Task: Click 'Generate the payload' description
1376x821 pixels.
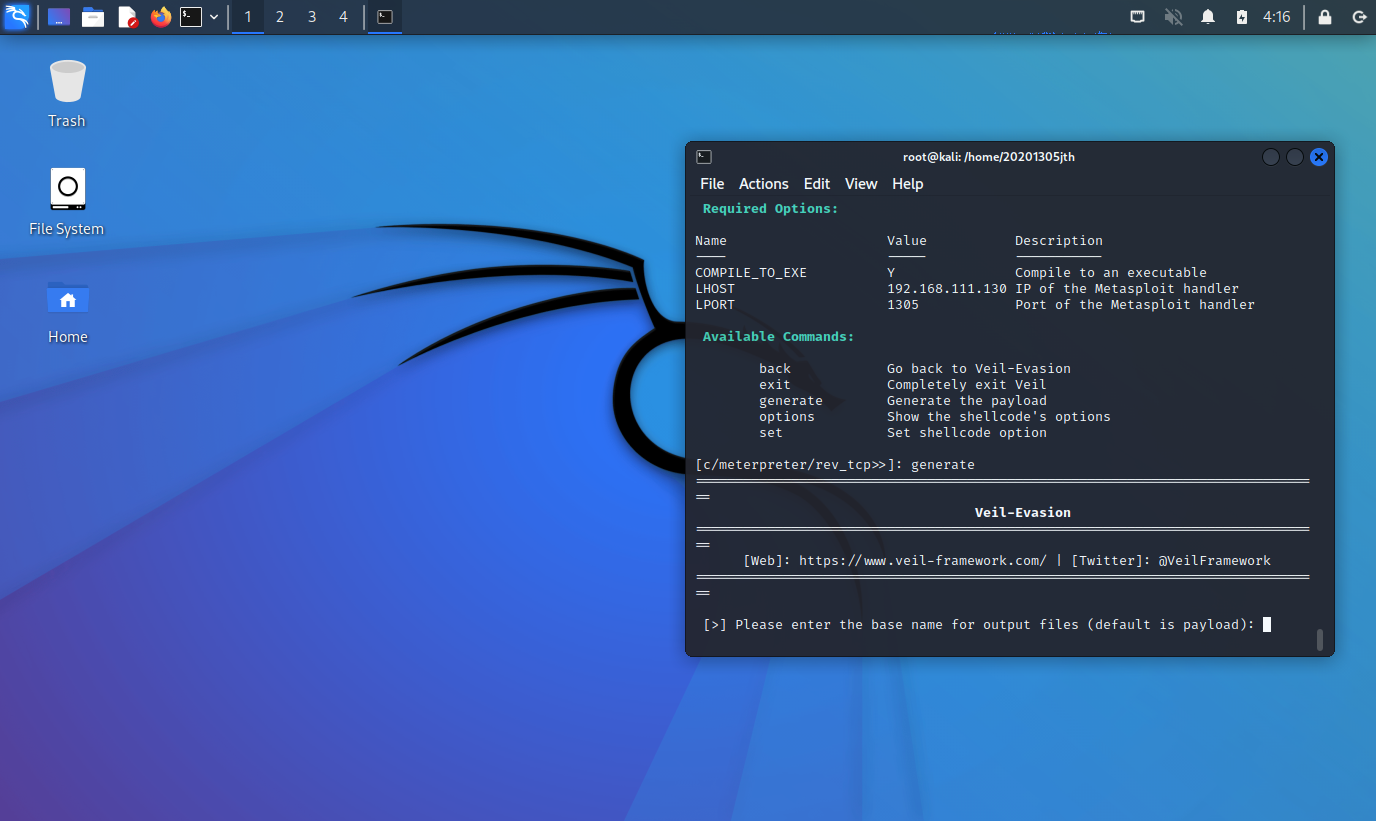Action: click(967, 401)
